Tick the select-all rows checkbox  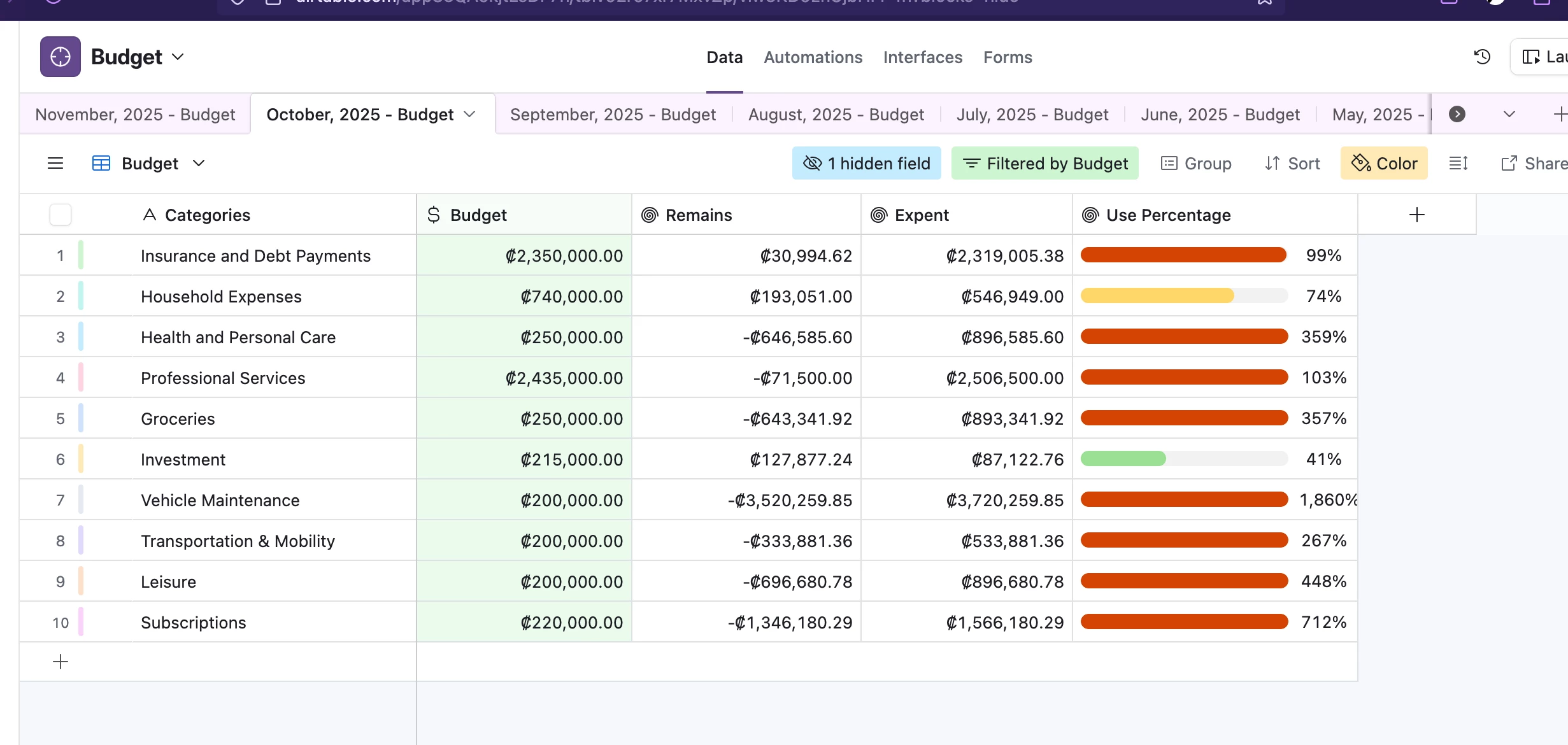point(61,215)
